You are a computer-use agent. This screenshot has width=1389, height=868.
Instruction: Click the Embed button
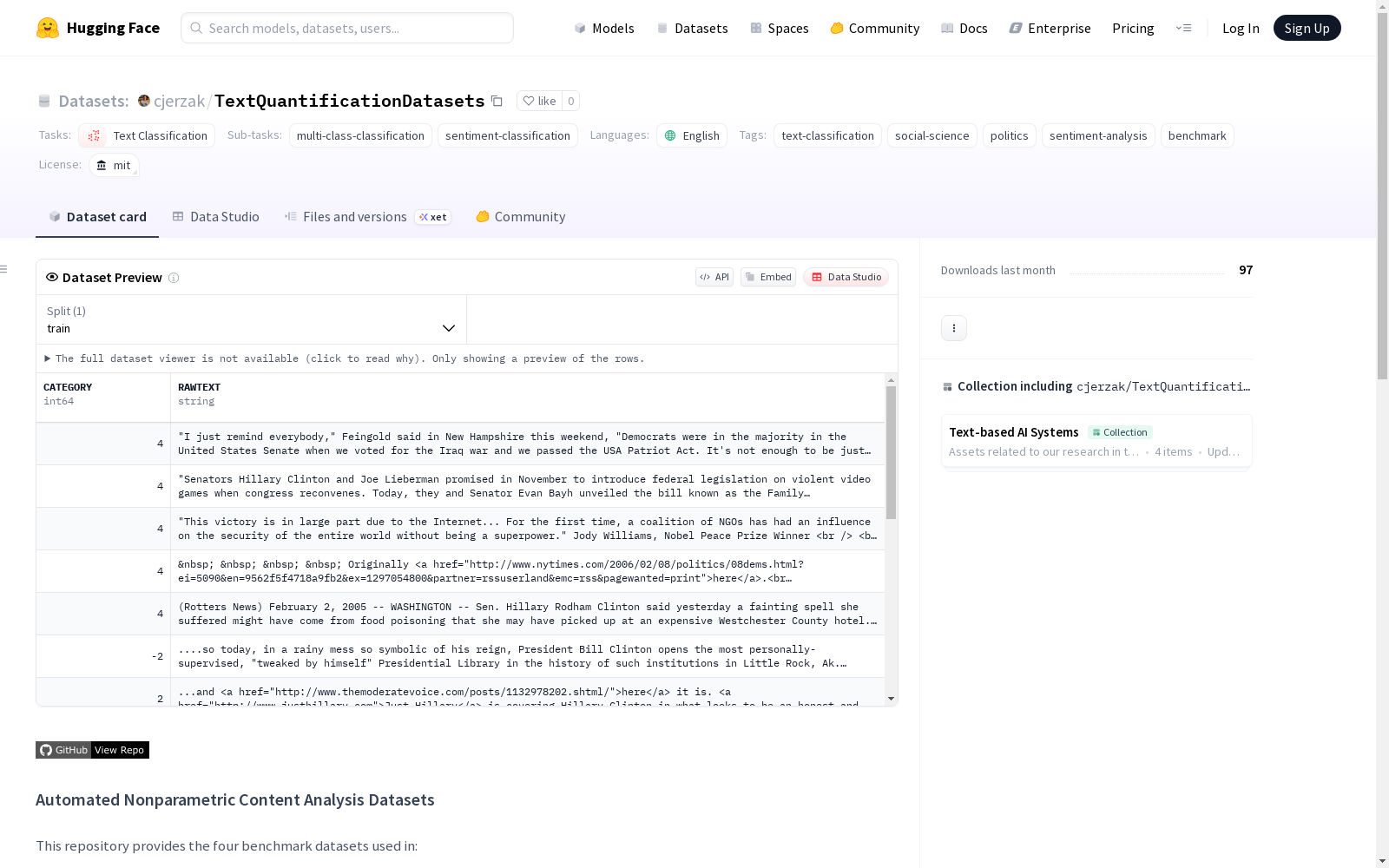[768, 277]
